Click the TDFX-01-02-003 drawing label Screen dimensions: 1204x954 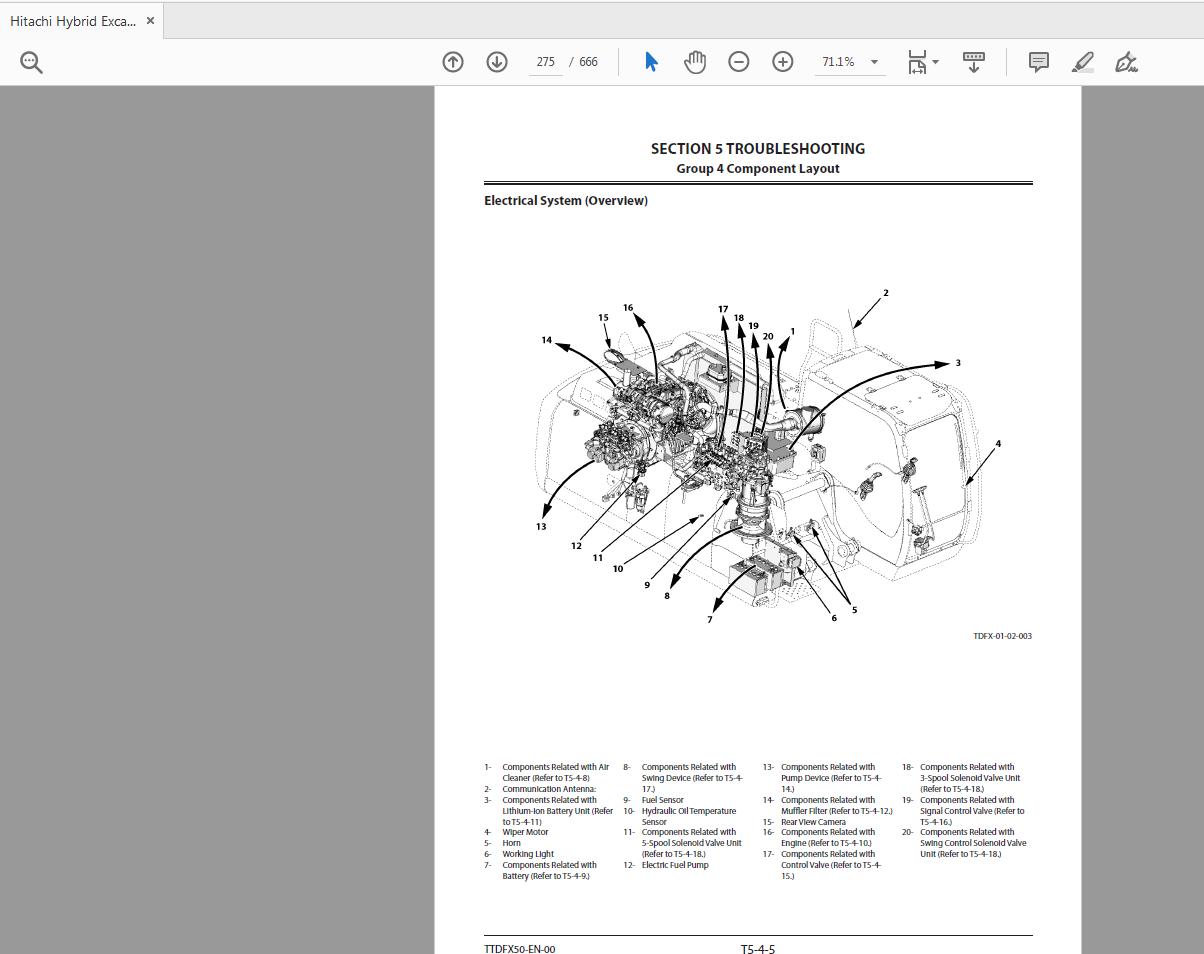(x=1003, y=635)
